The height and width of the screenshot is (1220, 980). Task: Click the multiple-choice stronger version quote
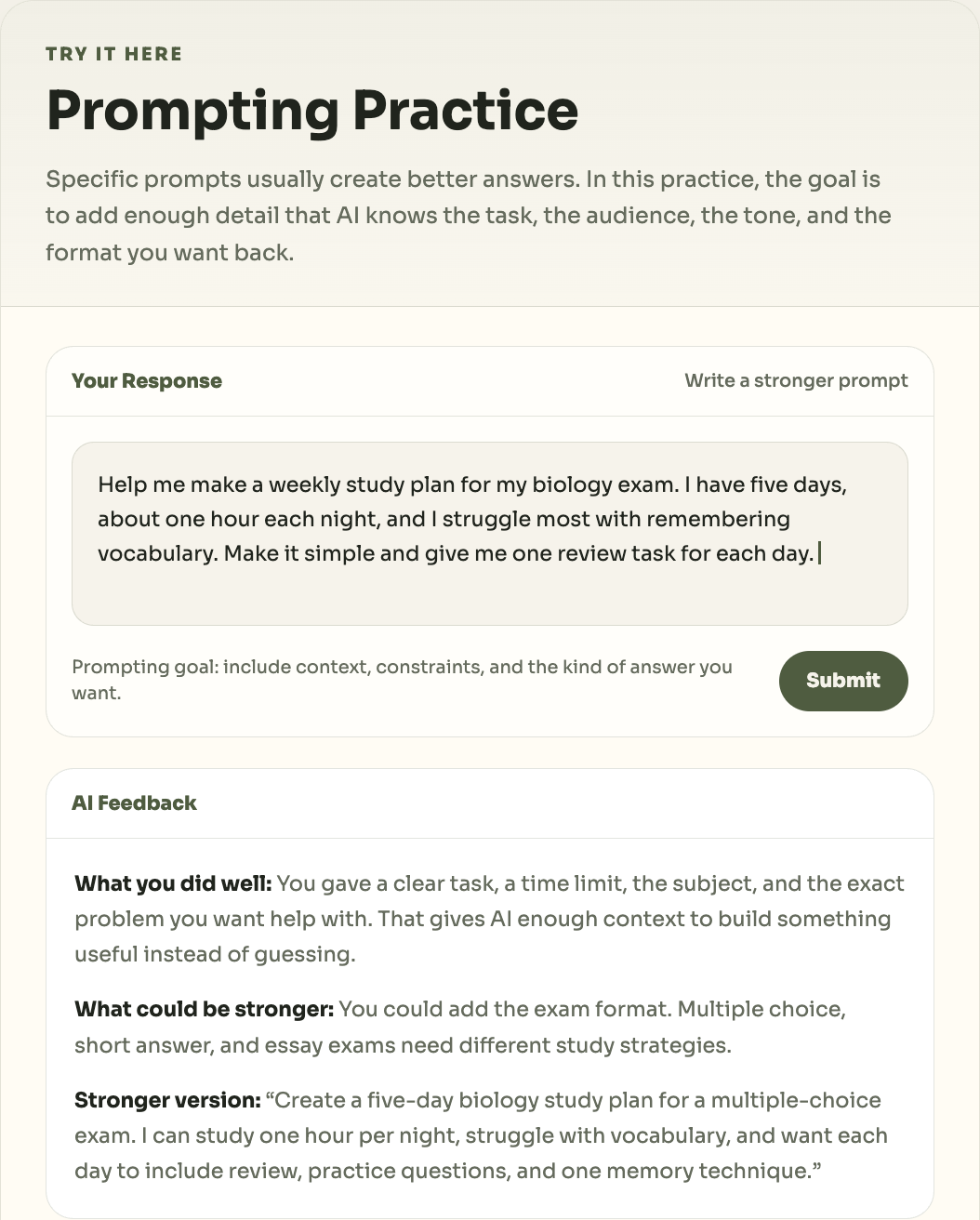coord(481,1135)
